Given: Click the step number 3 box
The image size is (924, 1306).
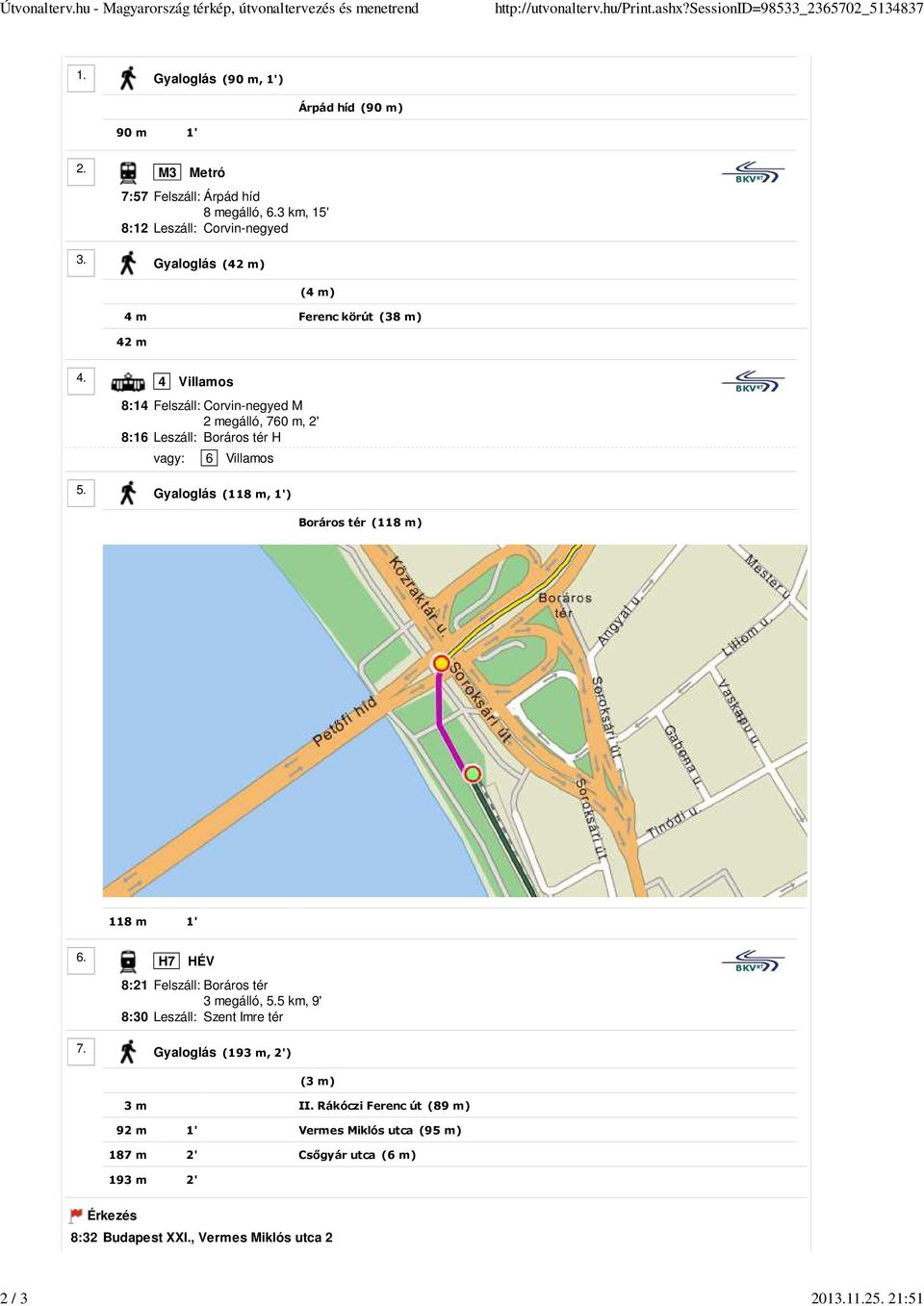Looking at the screenshot, I should (81, 260).
